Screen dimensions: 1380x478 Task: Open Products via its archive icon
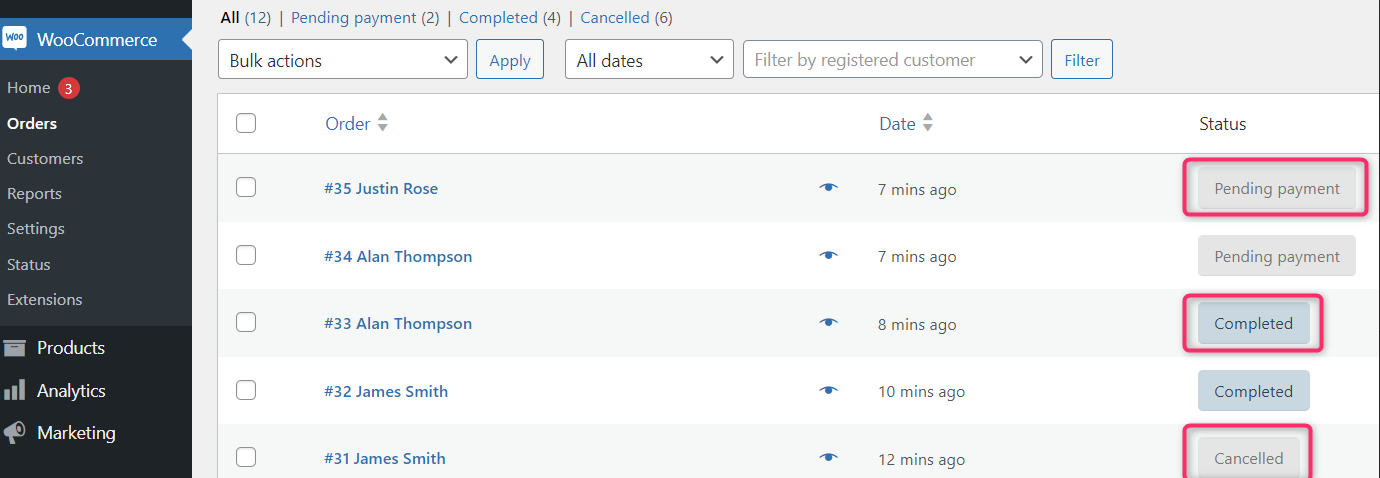pyautogui.click(x=14, y=348)
